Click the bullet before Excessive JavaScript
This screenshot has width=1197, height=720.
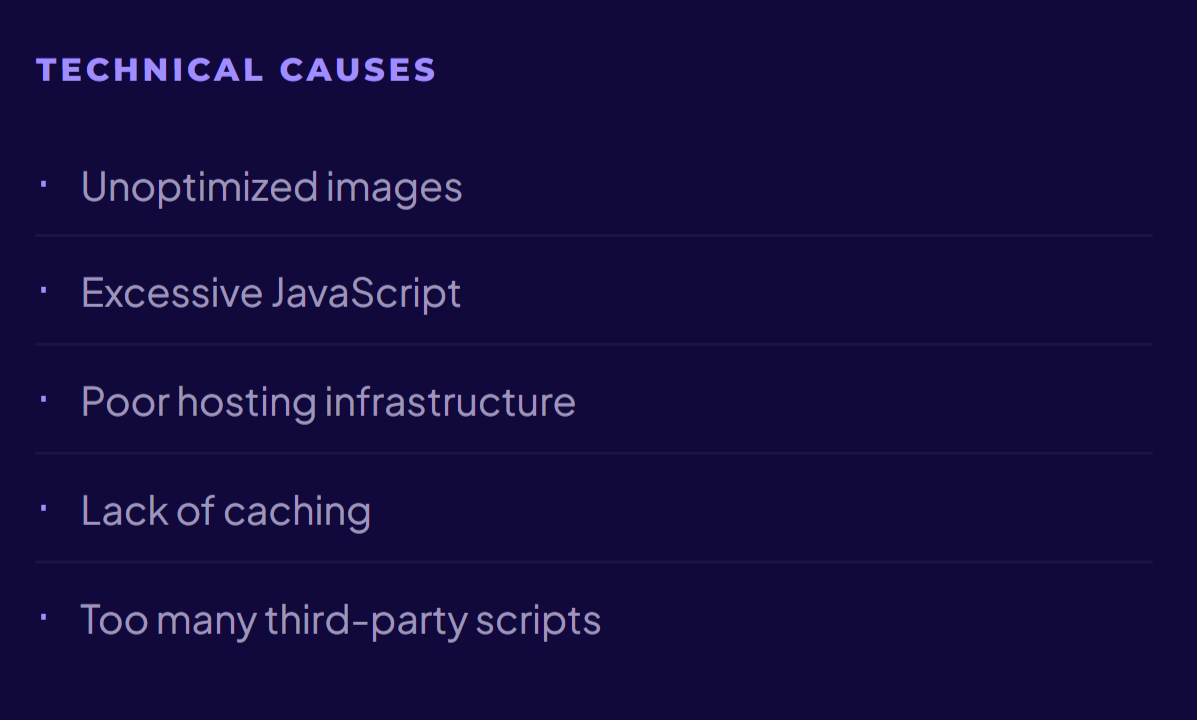pos(44,290)
